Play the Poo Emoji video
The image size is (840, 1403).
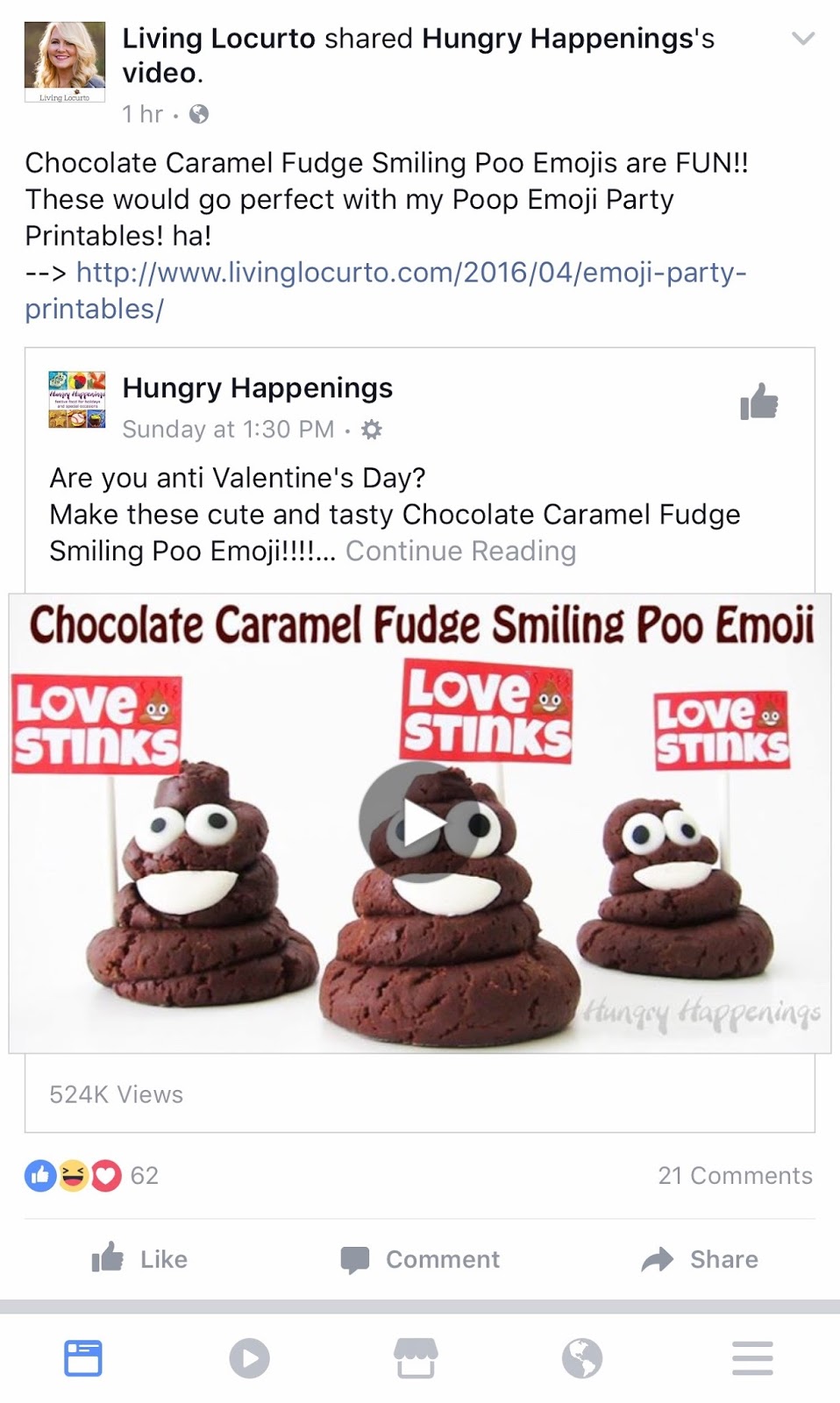tap(419, 823)
